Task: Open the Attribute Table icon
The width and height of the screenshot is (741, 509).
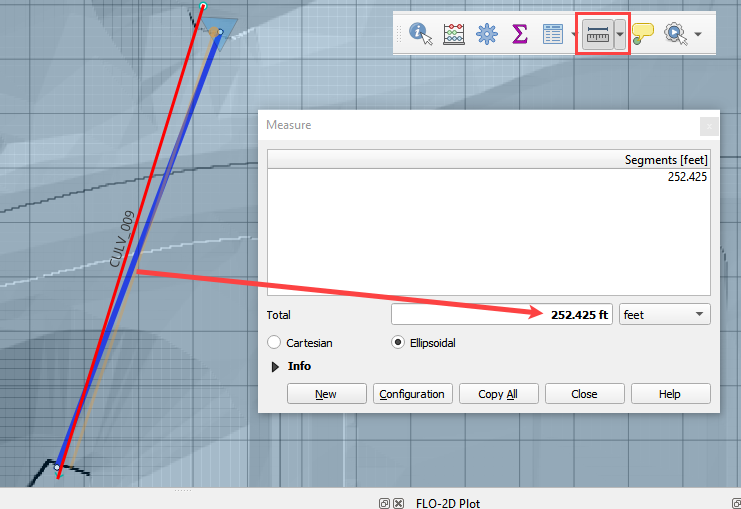Action: [x=552, y=35]
